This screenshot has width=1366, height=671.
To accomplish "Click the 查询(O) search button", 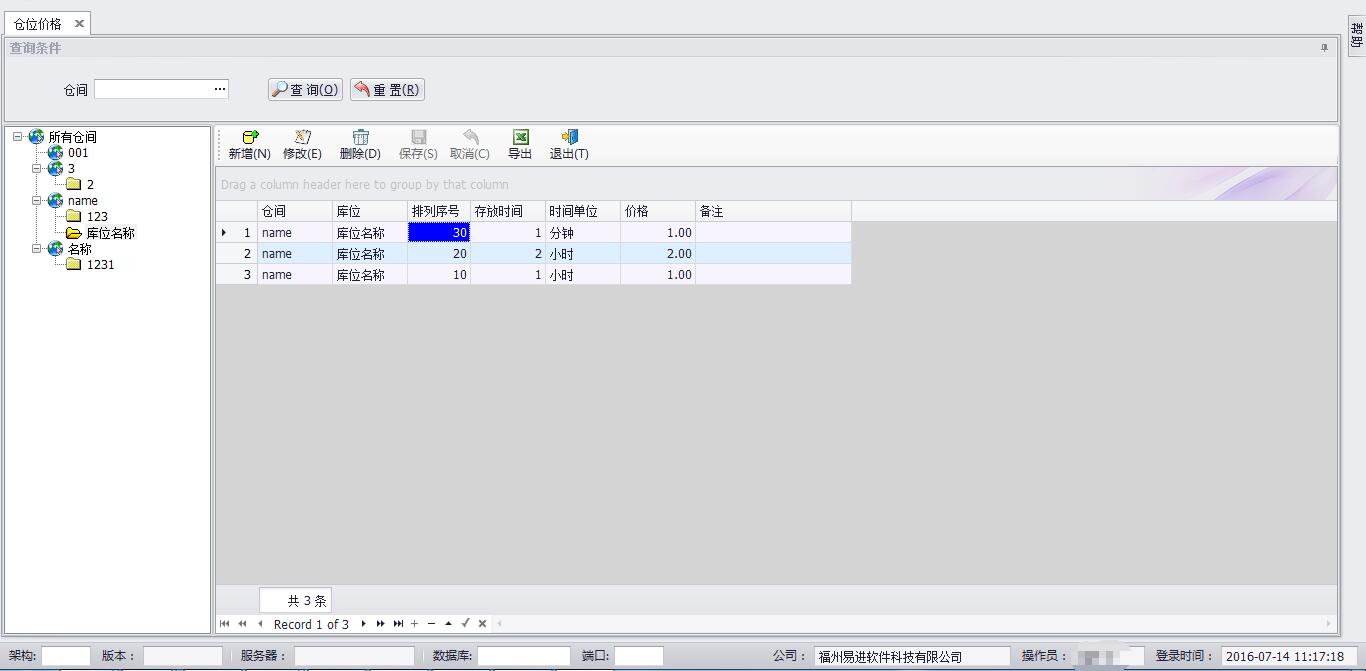I will tap(306, 90).
